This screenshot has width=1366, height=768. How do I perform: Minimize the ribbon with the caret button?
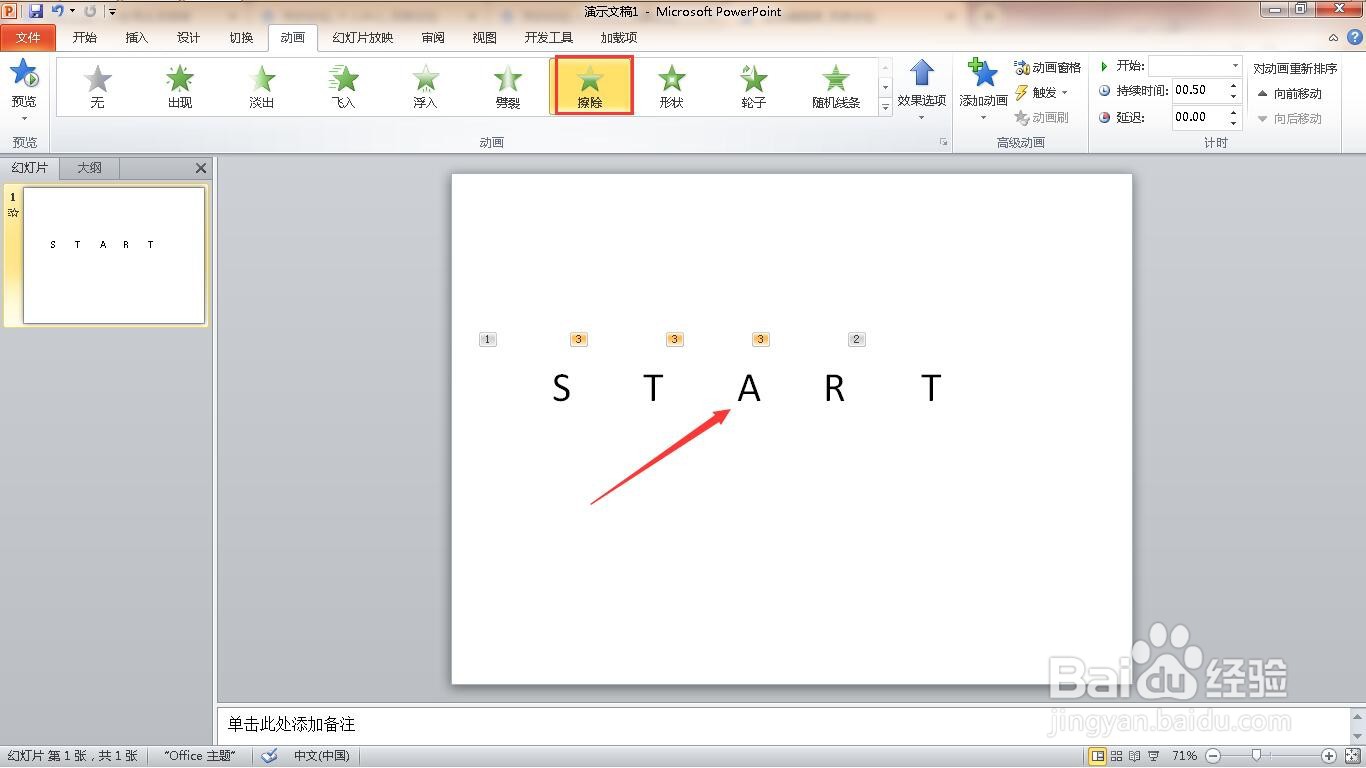[1334, 38]
